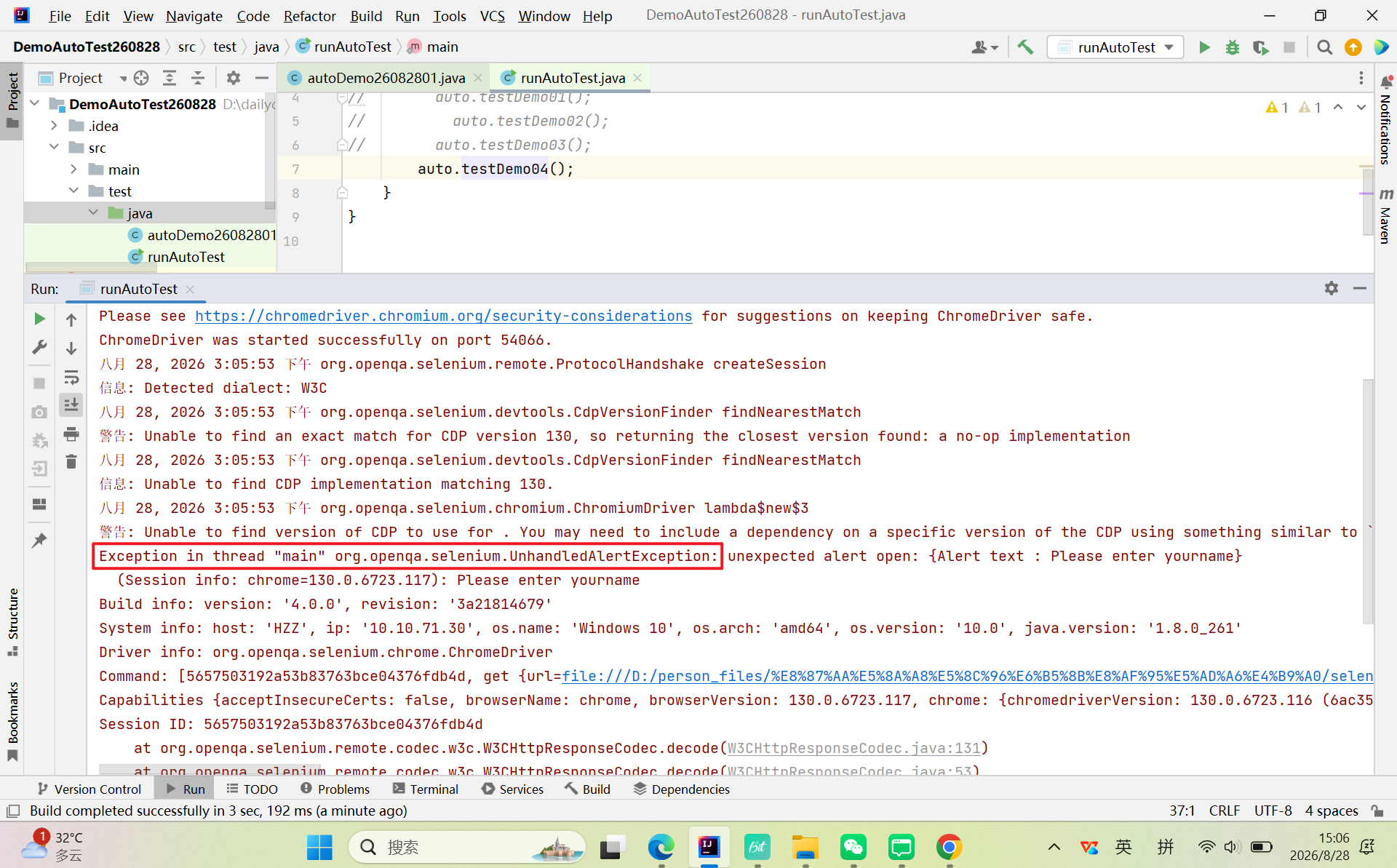This screenshot has height=868, width=1397.
Task: Click the Windows Start button
Action: click(319, 847)
